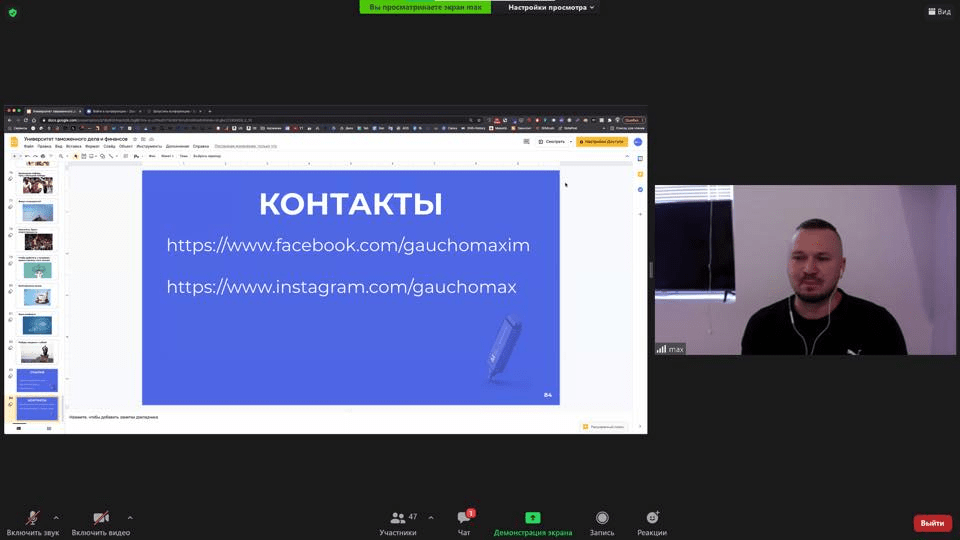Image resolution: width=960 pixels, height=540 pixels.
Task: Click the add new slide plus button
Action: 14,156
